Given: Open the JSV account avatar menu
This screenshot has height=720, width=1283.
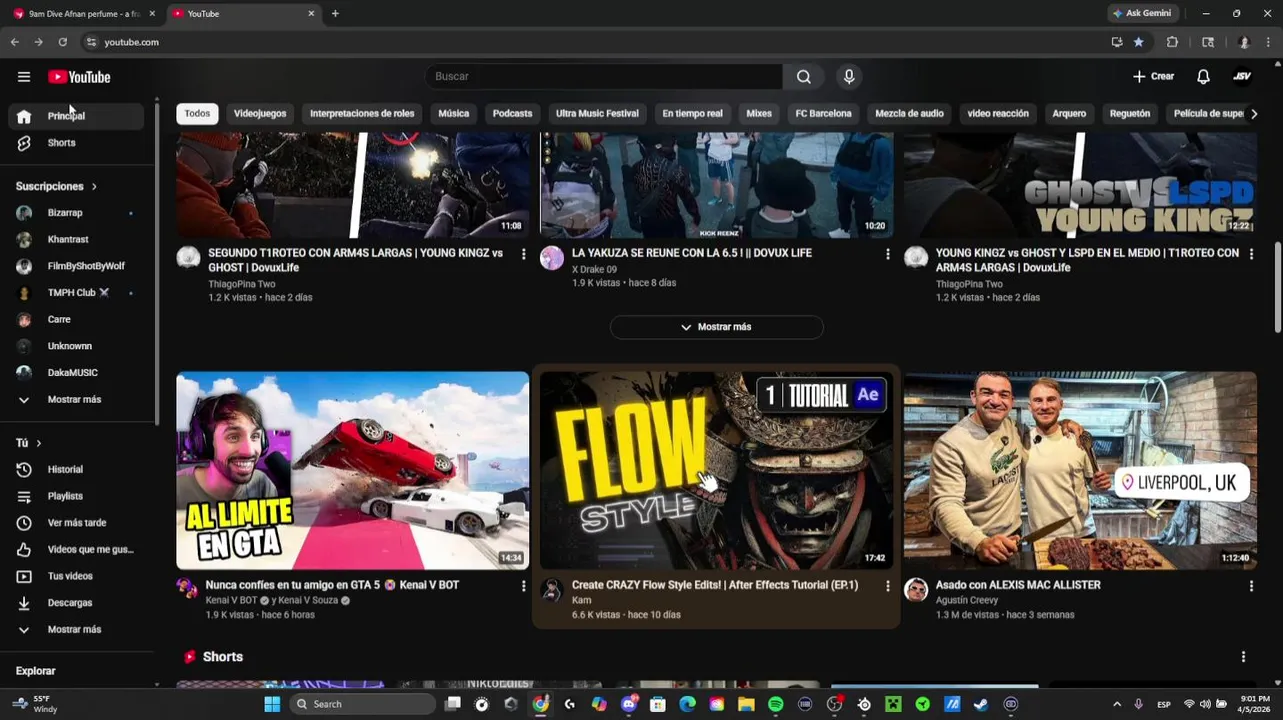Looking at the screenshot, I should click(x=1242, y=77).
